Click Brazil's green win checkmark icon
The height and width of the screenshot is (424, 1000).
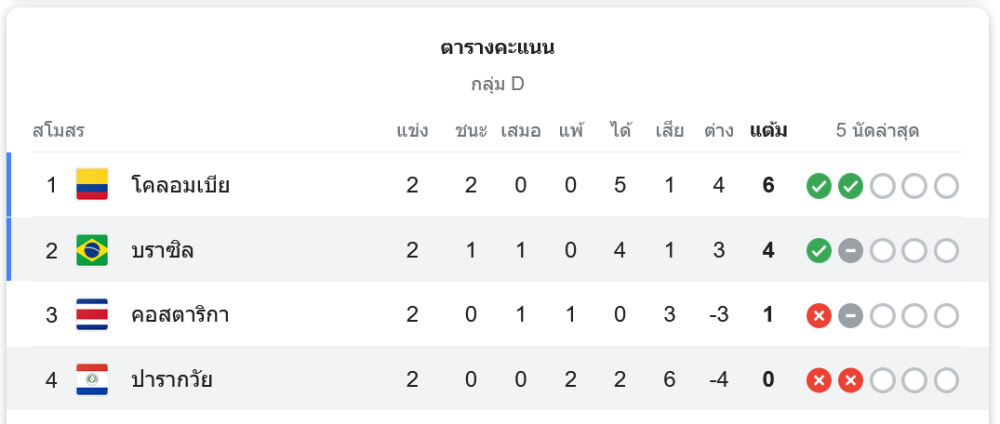(x=819, y=251)
